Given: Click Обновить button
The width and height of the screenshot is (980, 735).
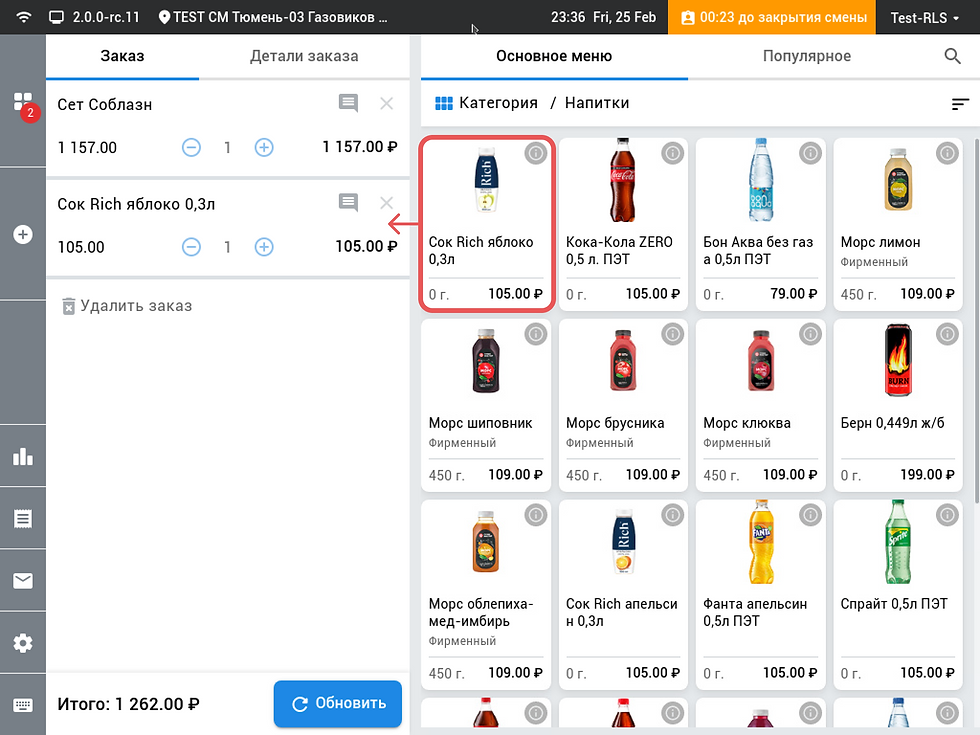Looking at the screenshot, I should click(338, 704).
